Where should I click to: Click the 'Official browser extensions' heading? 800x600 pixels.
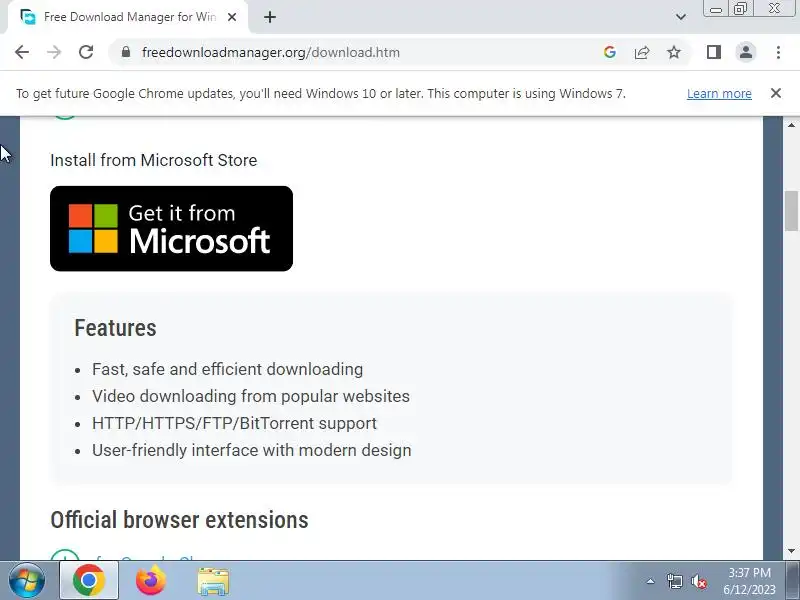179,520
